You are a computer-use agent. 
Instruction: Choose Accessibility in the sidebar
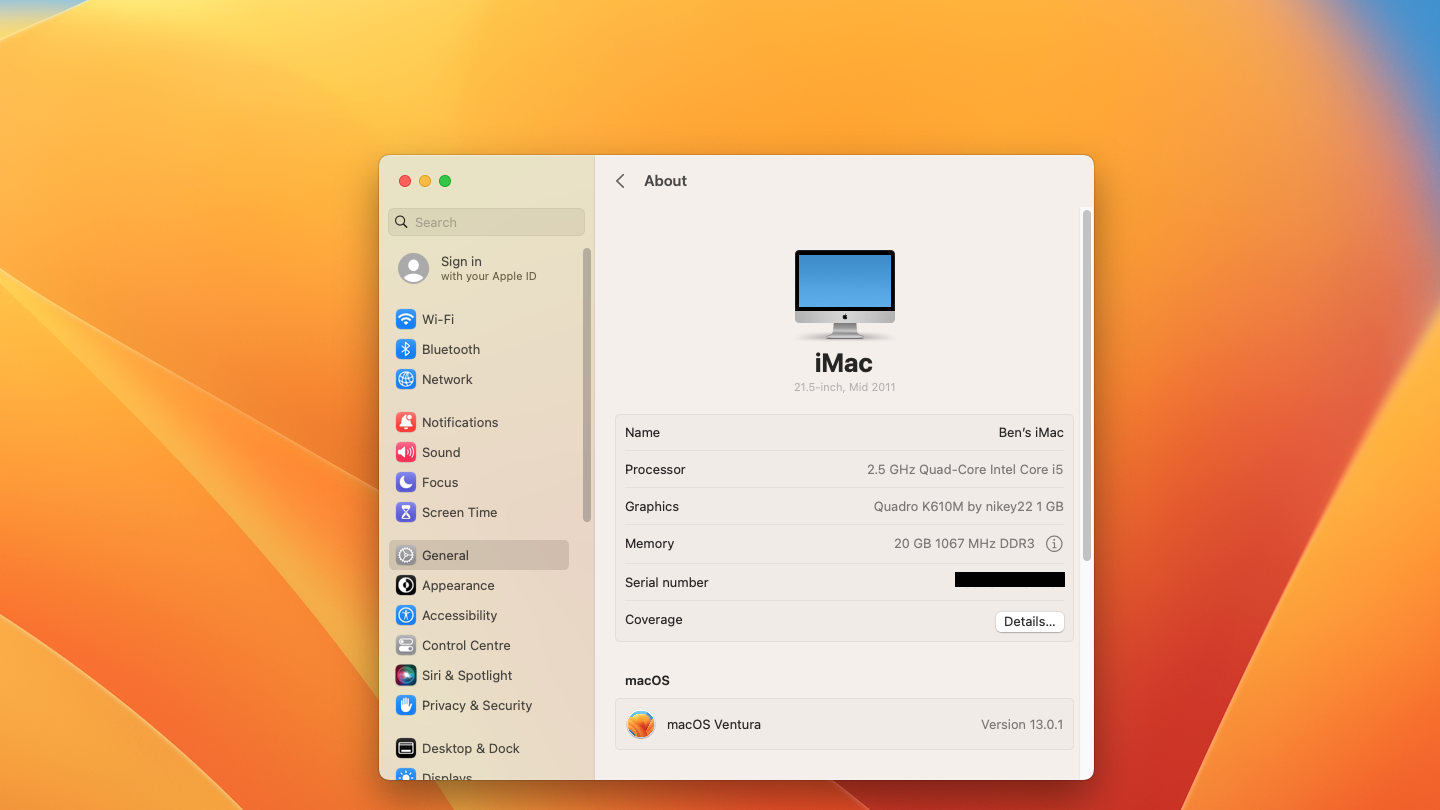click(x=459, y=615)
